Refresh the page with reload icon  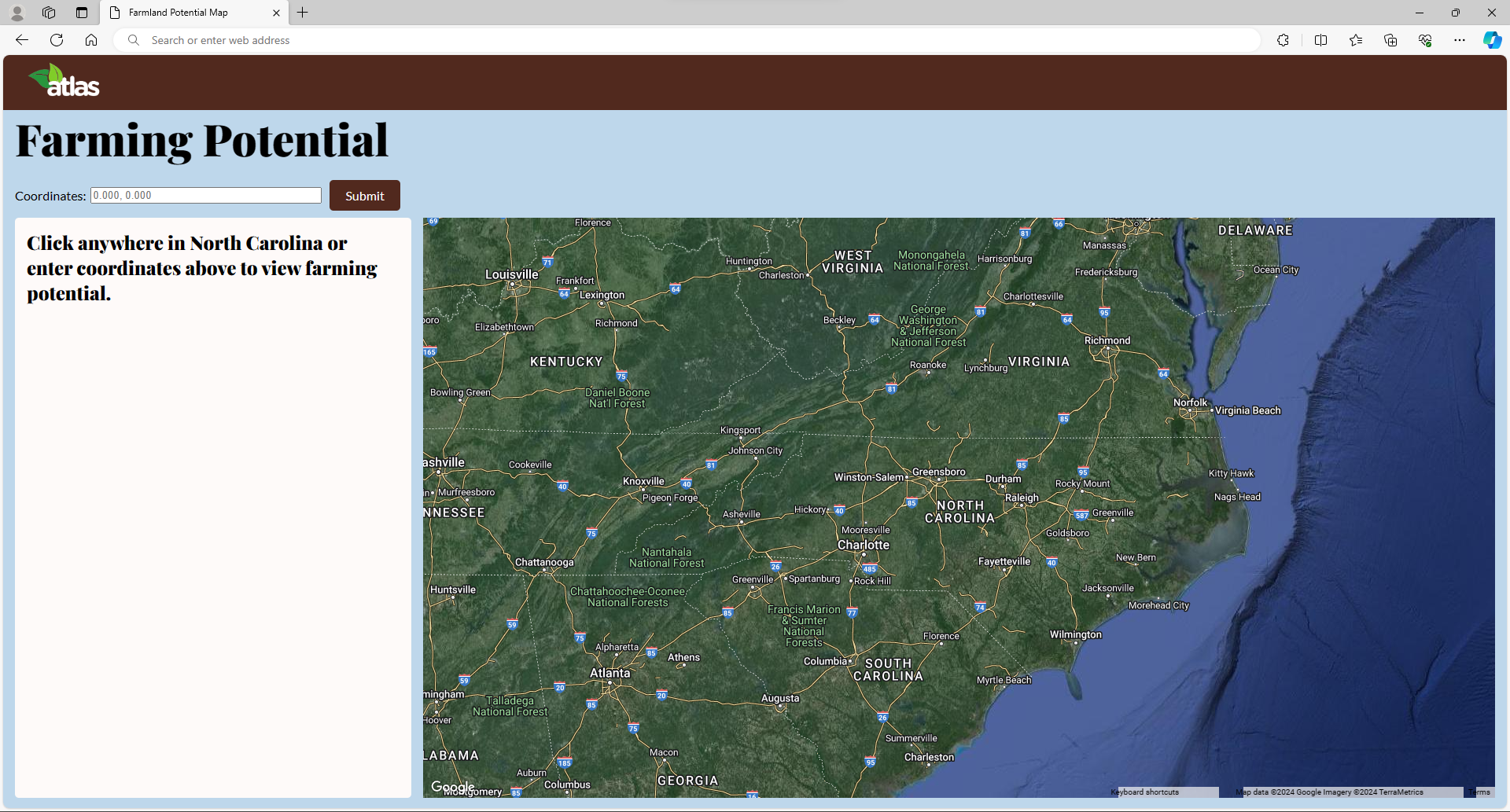57,40
